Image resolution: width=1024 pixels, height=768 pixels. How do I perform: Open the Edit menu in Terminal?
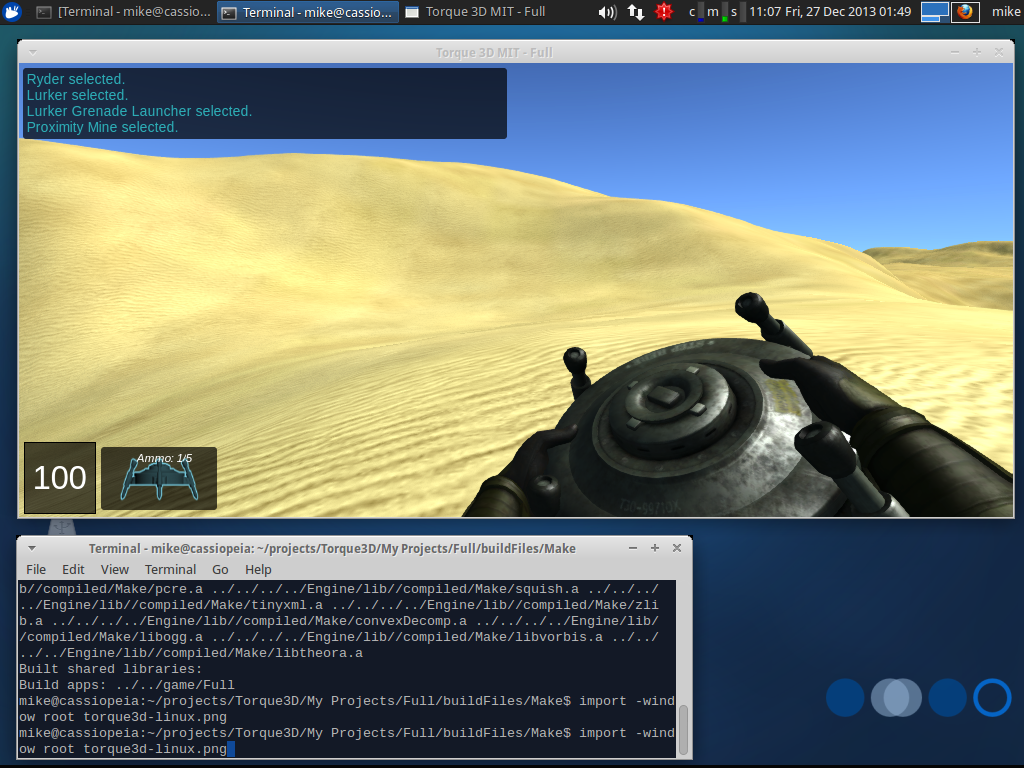(x=73, y=569)
